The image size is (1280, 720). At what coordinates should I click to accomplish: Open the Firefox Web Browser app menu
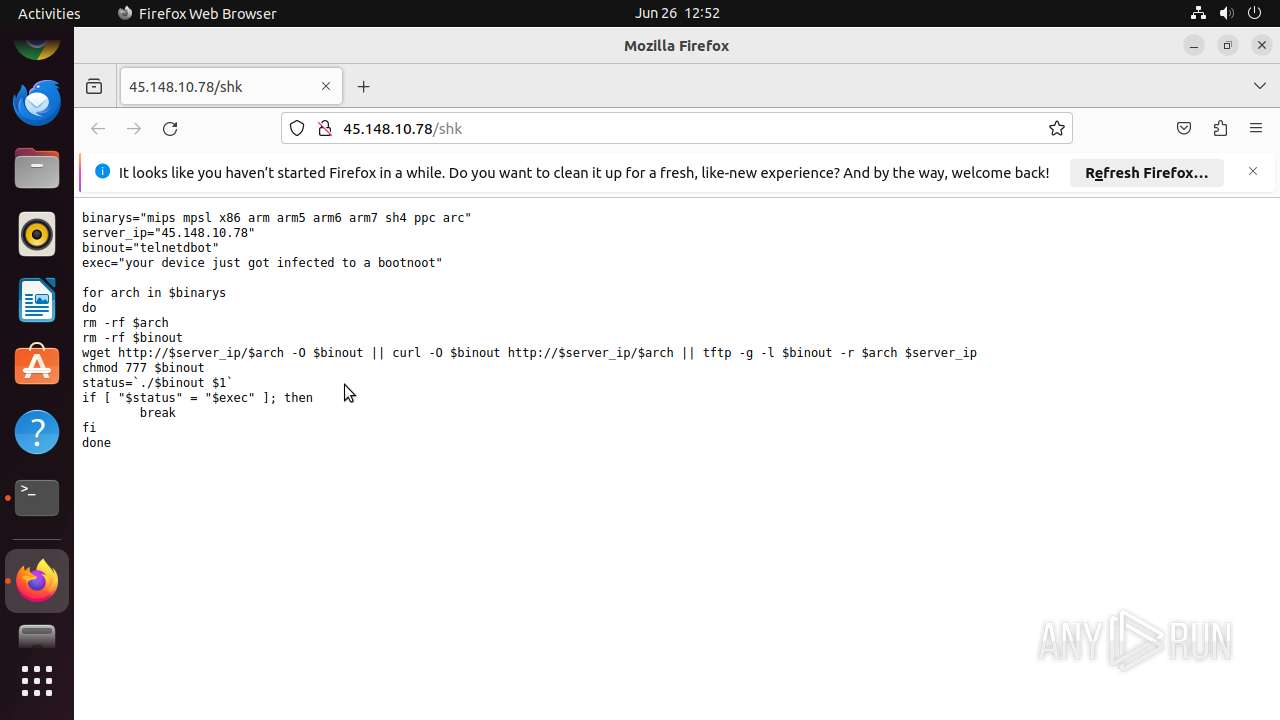coord(197,13)
